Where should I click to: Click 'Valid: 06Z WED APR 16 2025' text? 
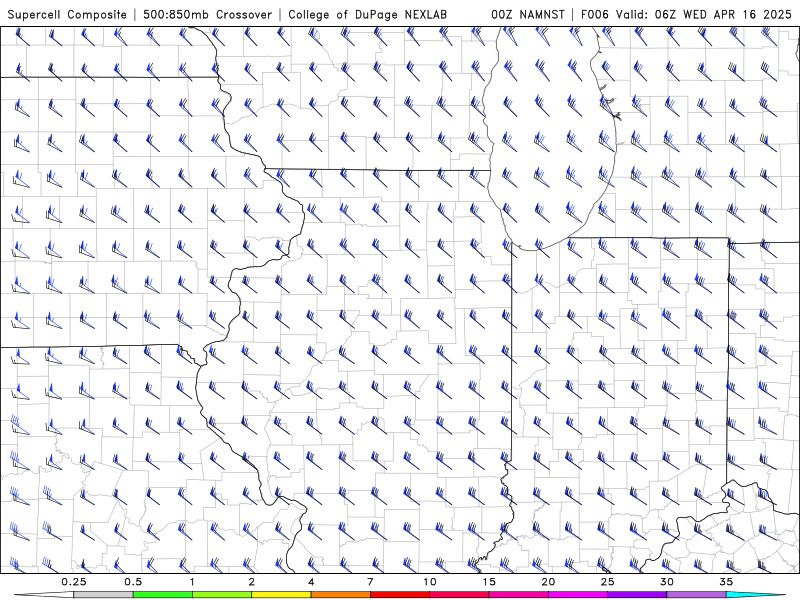[704, 14]
